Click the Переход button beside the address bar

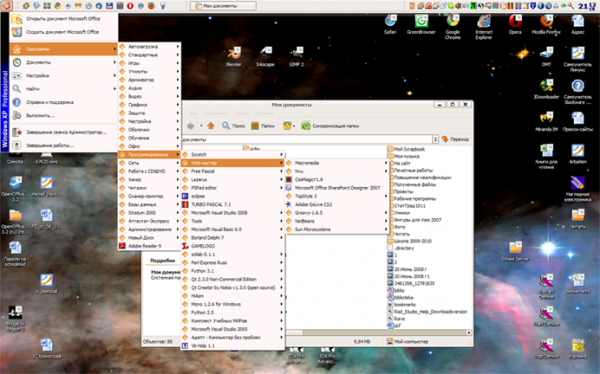(455, 139)
